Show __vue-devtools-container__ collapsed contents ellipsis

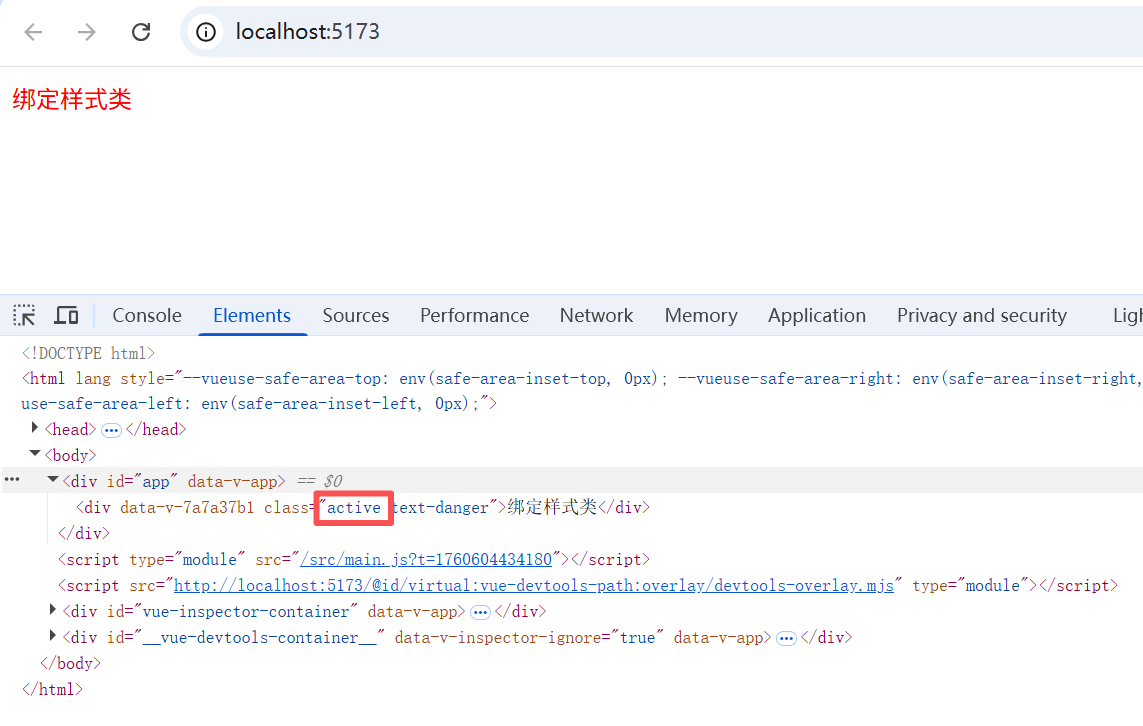pos(786,639)
